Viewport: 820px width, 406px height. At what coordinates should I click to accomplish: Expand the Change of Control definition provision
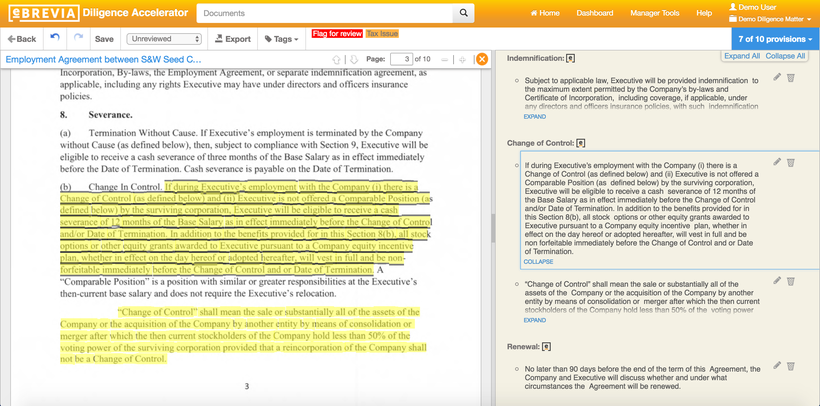point(534,320)
